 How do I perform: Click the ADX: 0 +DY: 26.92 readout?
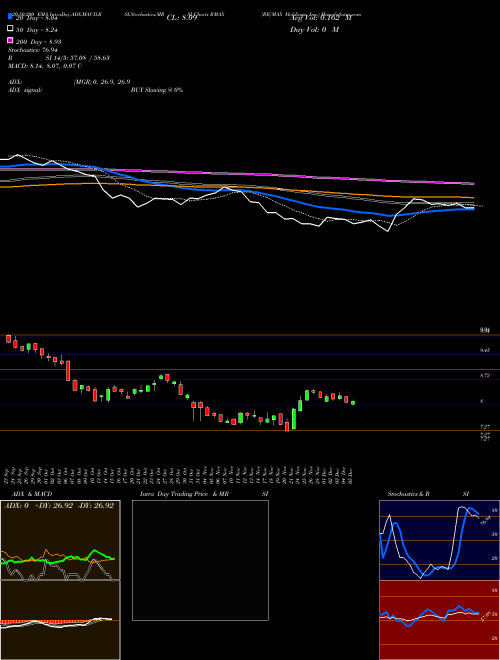click(x=59, y=506)
